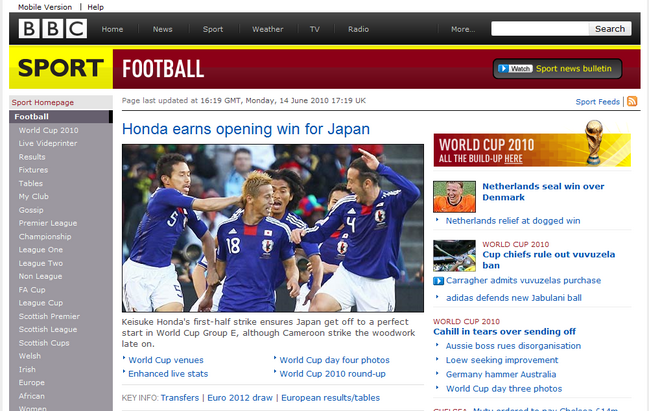Open World Cup 2010 round-up link
649x411 pixels.
332,374
